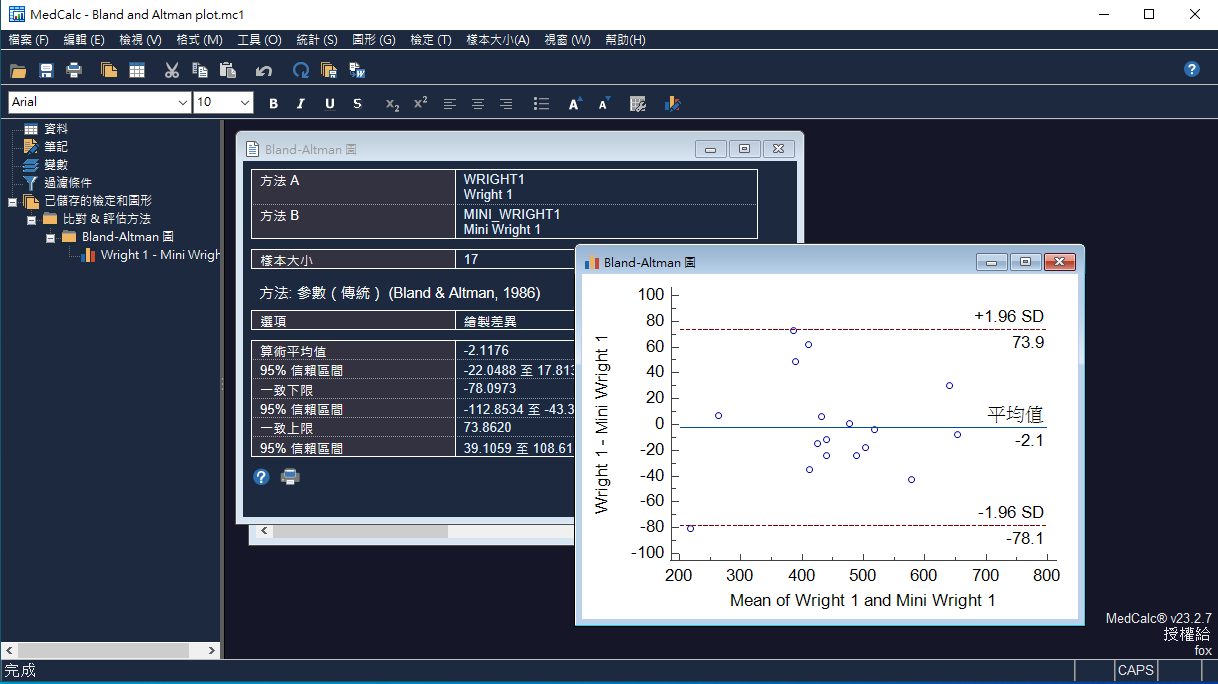This screenshot has height=684, width=1218.
Task: Save the file with the floppy disk icon
Action: [46, 70]
